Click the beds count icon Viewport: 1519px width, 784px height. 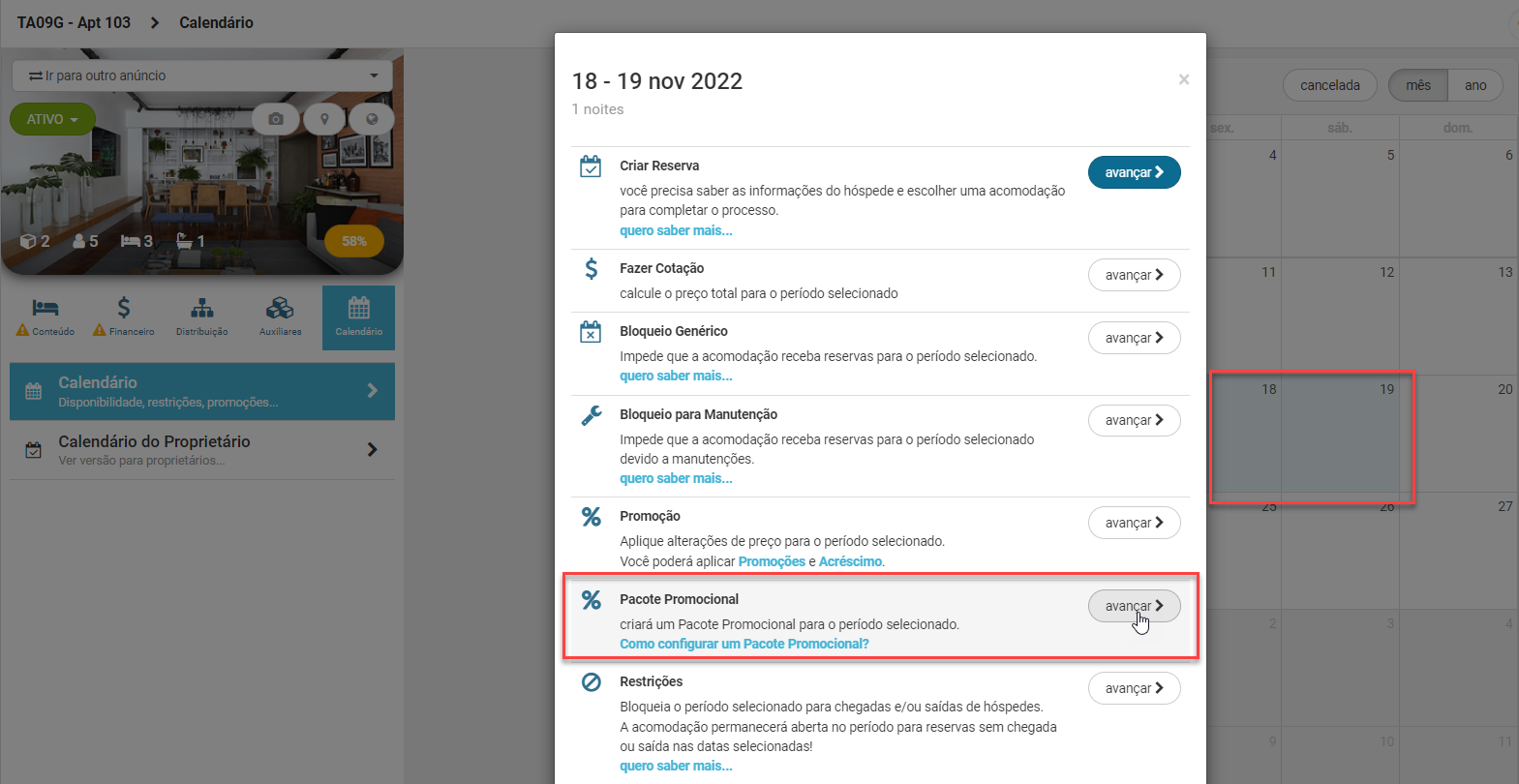point(130,241)
